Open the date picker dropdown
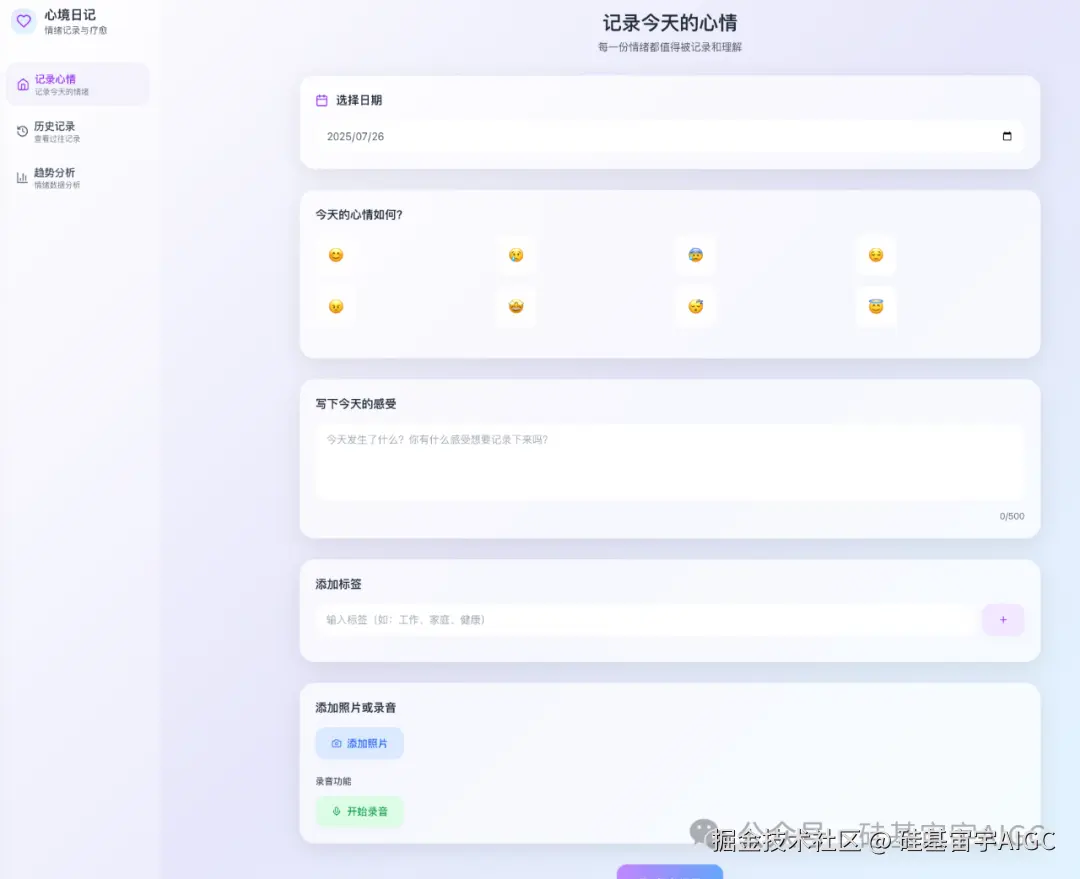The height and width of the screenshot is (879, 1080). (1007, 137)
